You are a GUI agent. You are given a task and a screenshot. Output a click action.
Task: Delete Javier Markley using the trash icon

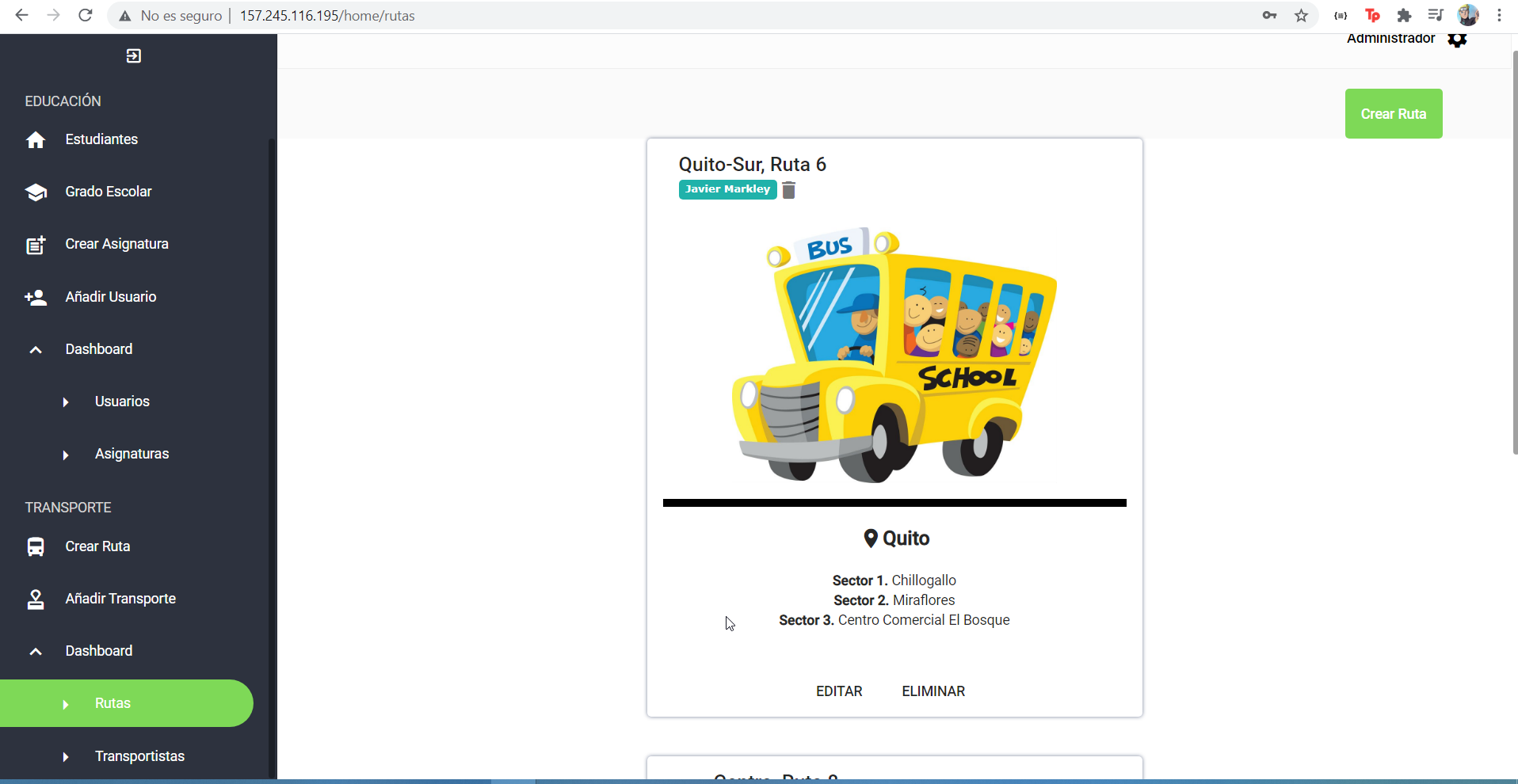(788, 189)
